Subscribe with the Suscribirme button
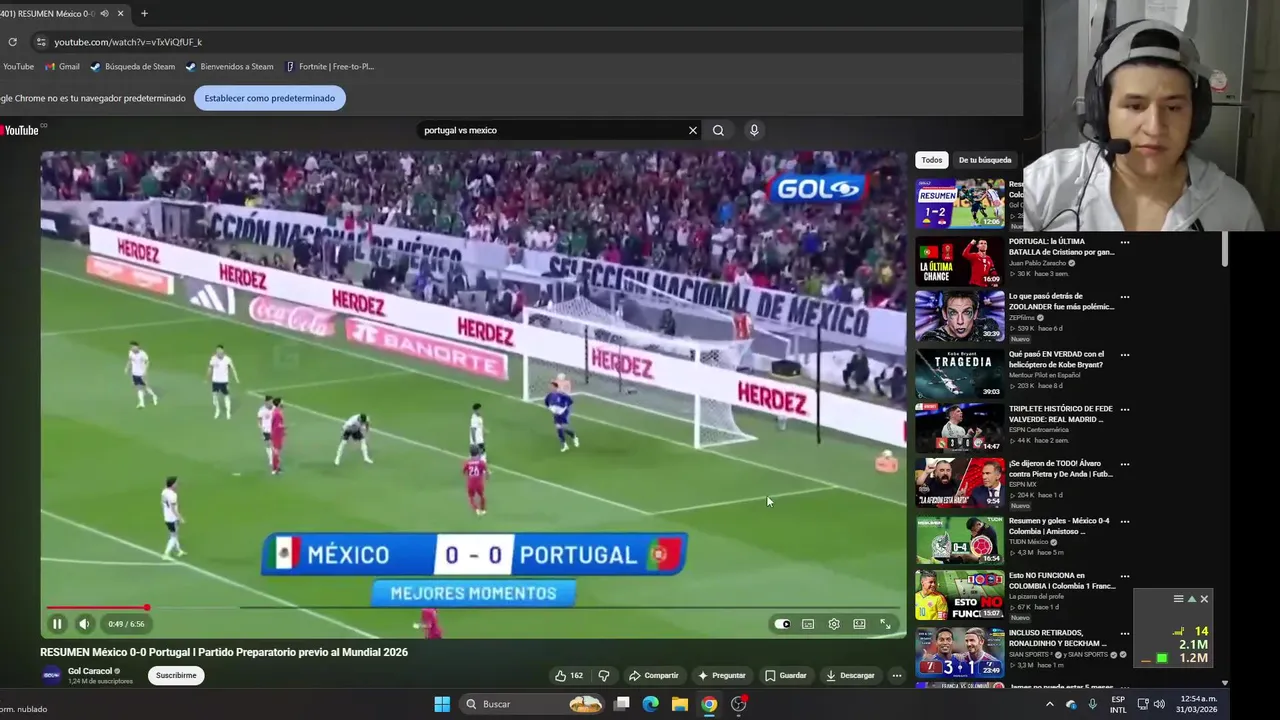The image size is (1280, 720). 176,676
